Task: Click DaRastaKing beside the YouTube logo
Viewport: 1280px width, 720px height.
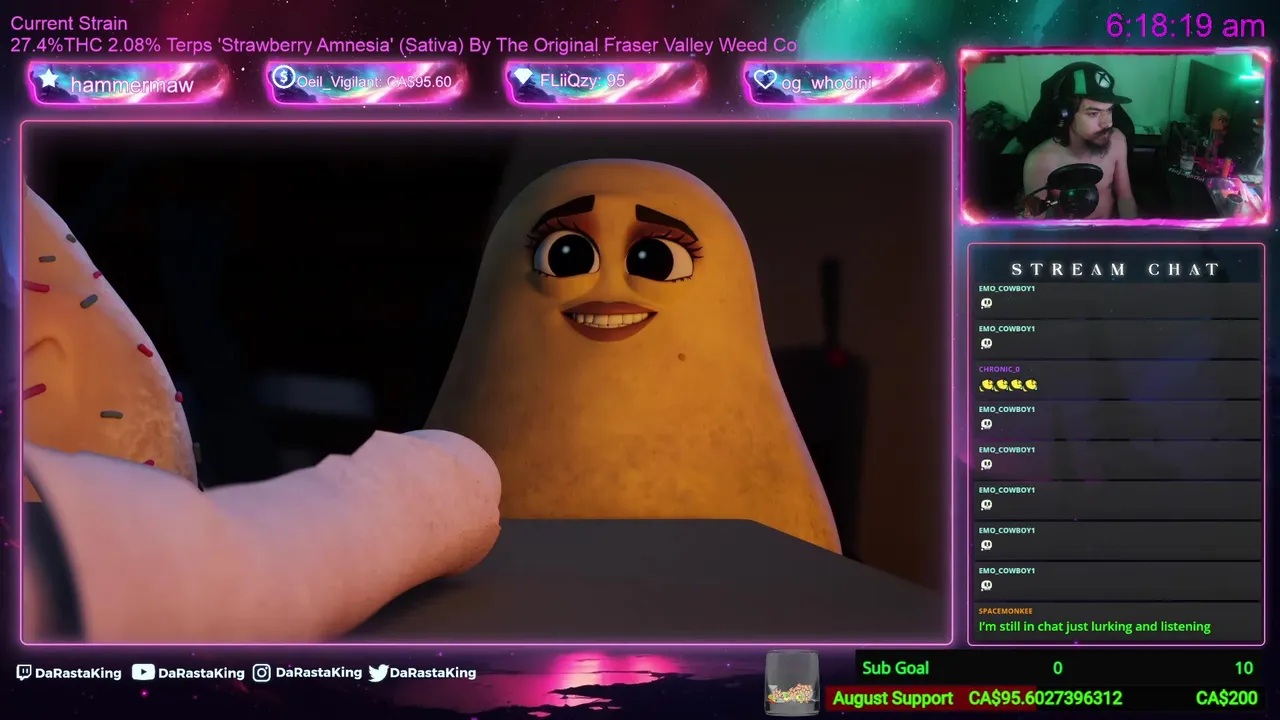Action: (201, 673)
